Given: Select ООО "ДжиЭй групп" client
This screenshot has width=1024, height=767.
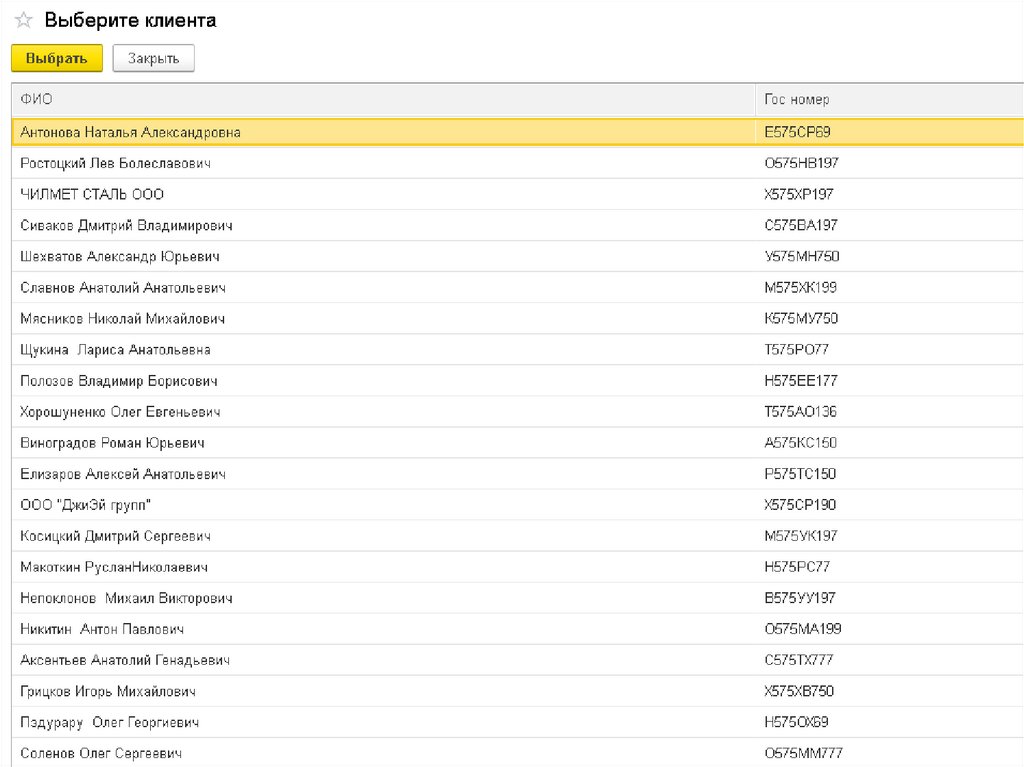Looking at the screenshot, I should pyautogui.click(x=85, y=505).
